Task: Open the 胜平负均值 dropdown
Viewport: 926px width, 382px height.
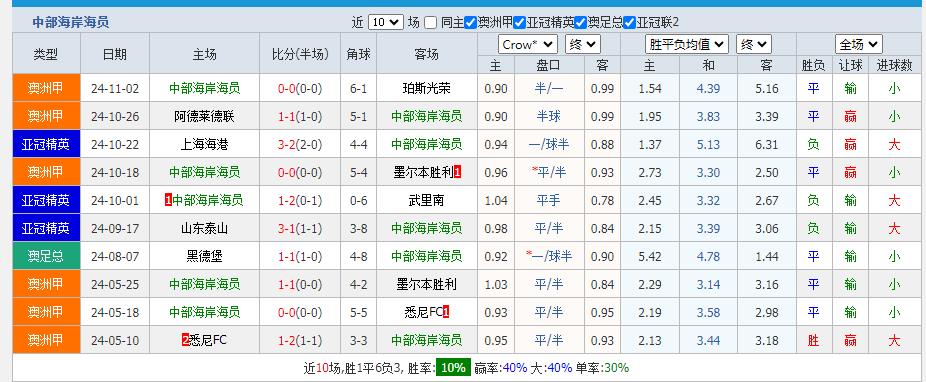Action: tap(687, 44)
